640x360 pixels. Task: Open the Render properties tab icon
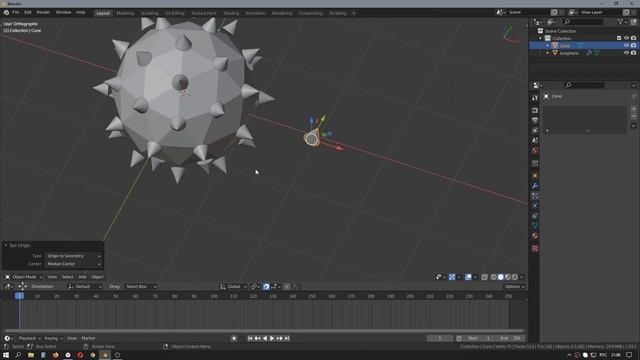[x=535, y=111]
